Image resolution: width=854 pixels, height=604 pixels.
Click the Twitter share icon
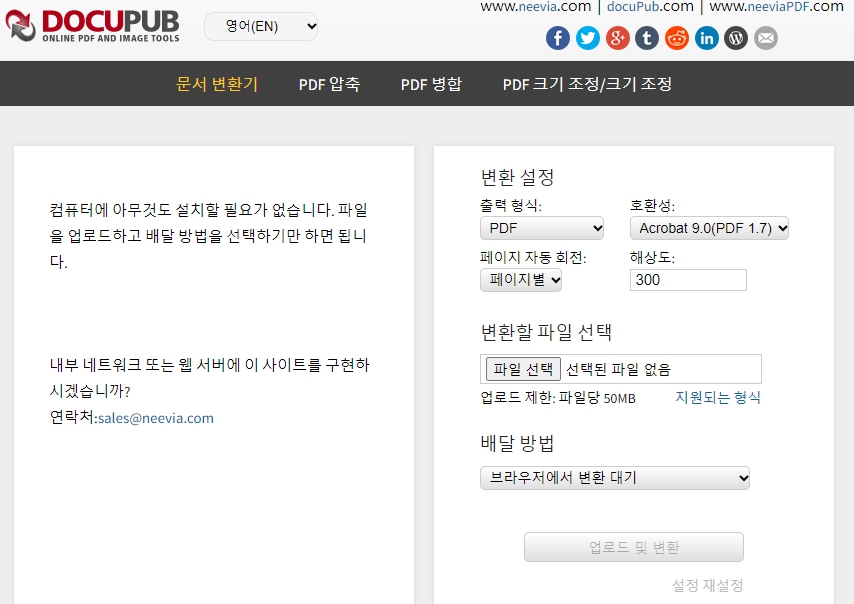[x=587, y=38]
